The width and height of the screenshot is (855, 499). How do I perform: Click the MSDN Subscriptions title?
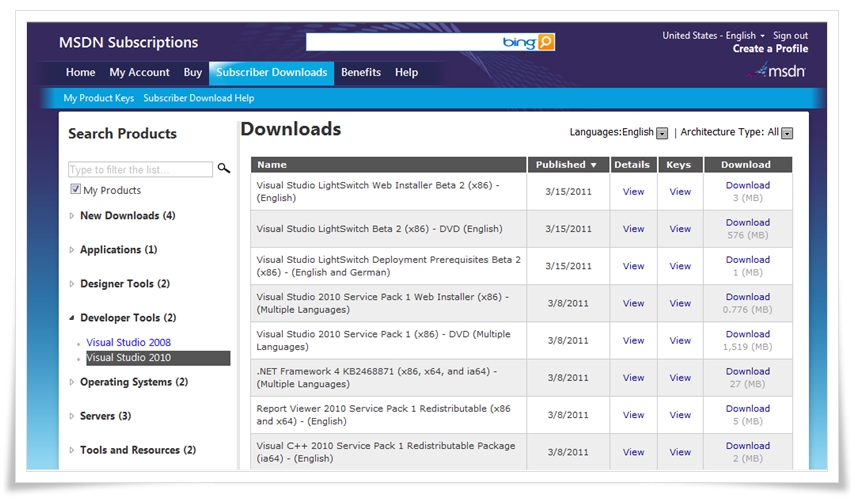coord(129,43)
